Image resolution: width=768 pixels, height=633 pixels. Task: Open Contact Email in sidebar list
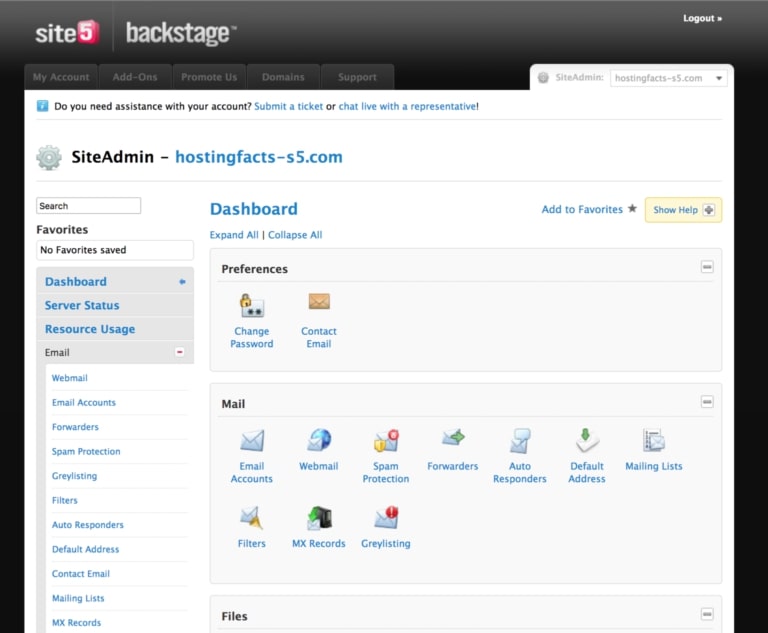(81, 574)
